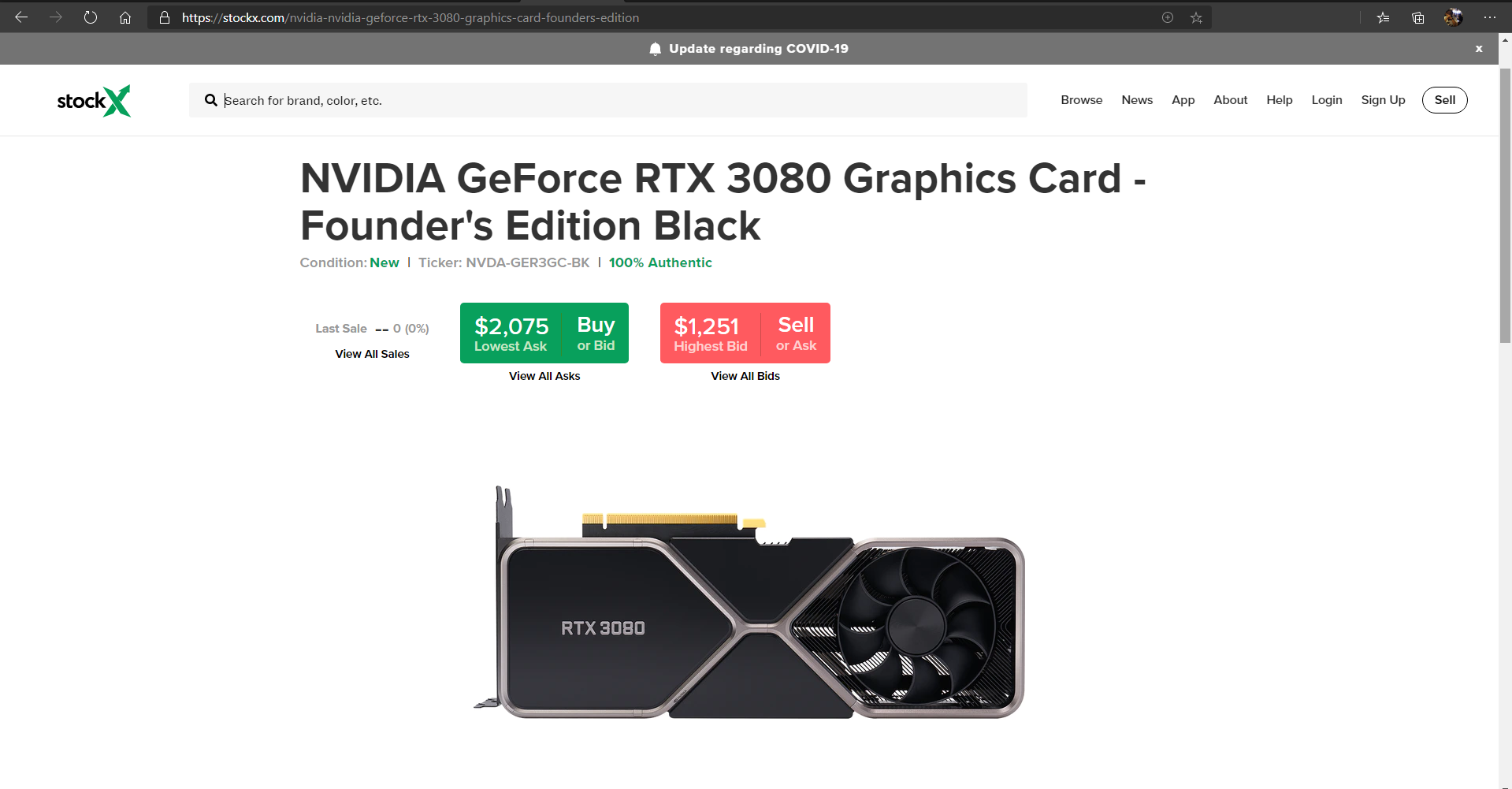Click the Sign Up link
The height and width of the screenshot is (789, 1512).
tap(1383, 100)
